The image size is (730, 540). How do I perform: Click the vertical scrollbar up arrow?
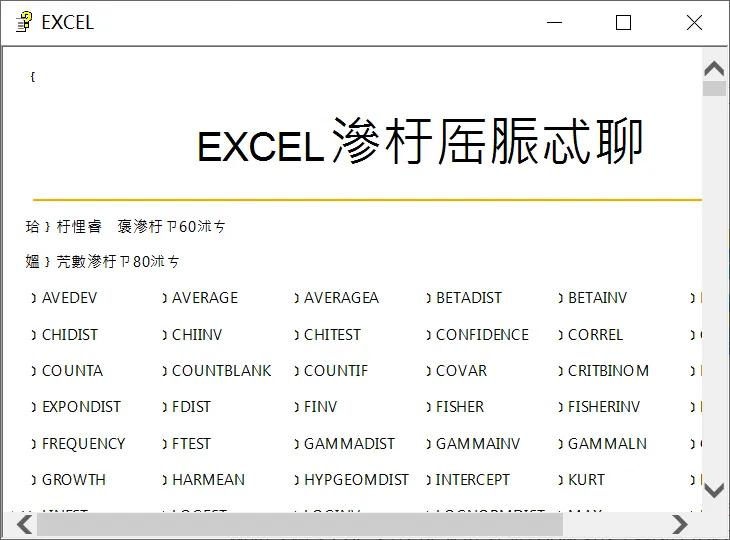coord(714,69)
